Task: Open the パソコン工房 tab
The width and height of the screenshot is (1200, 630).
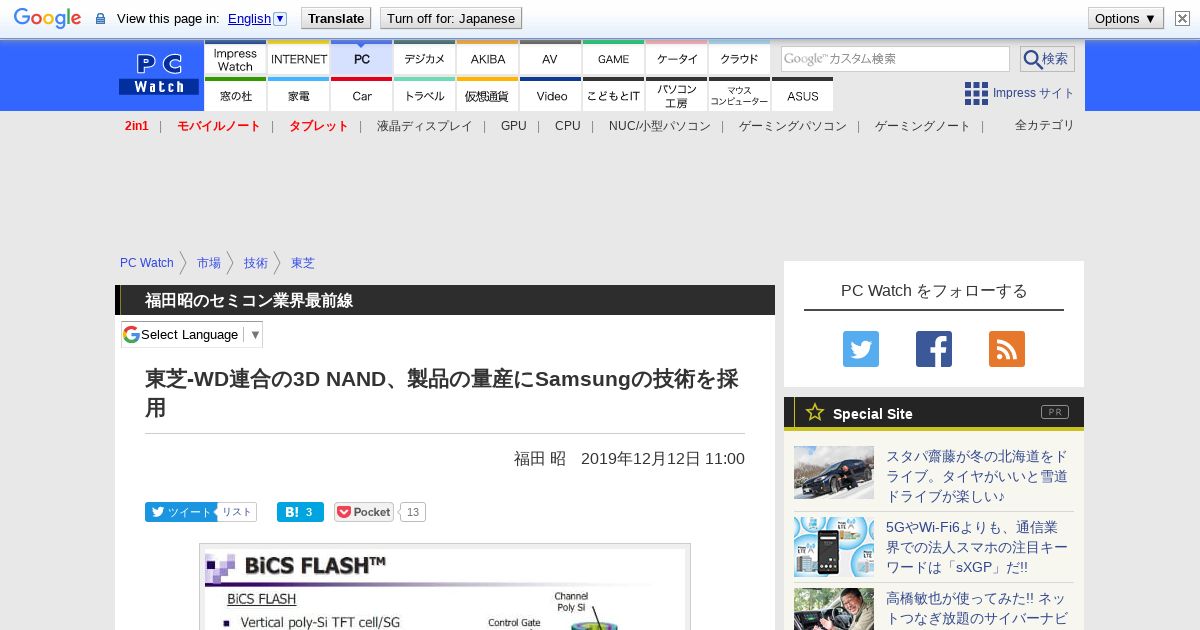Action: 677,95
